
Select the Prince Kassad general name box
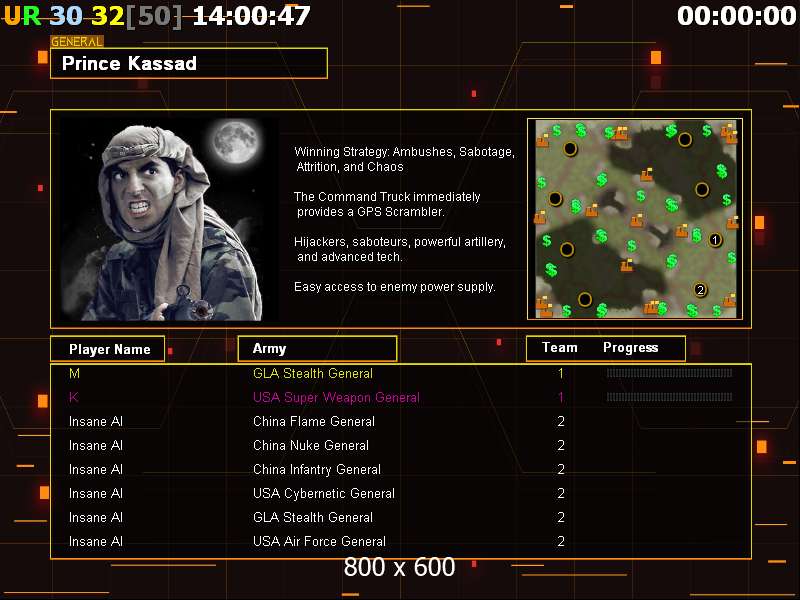[189, 63]
